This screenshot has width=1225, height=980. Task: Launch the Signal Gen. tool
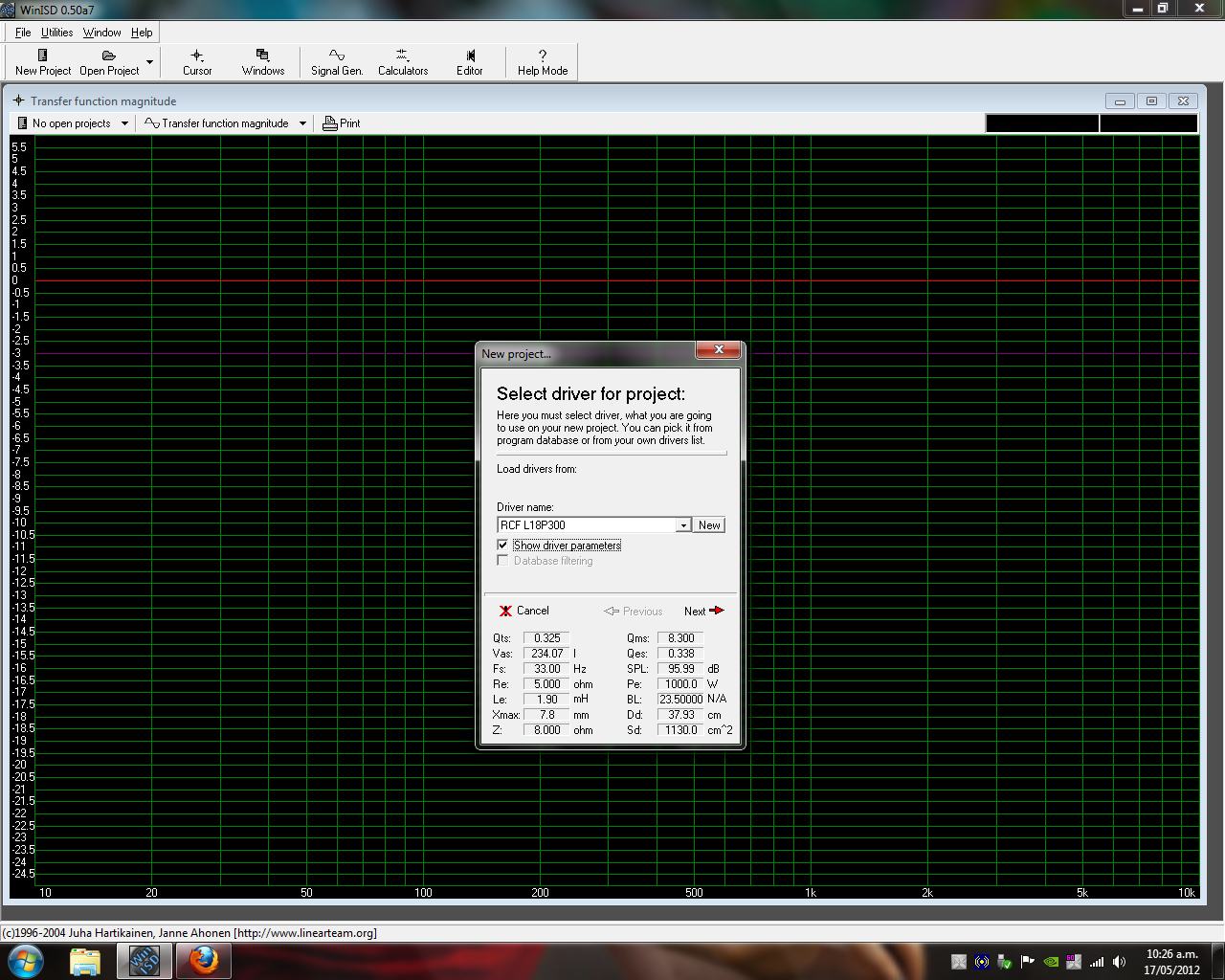click(x=336, y=56)
